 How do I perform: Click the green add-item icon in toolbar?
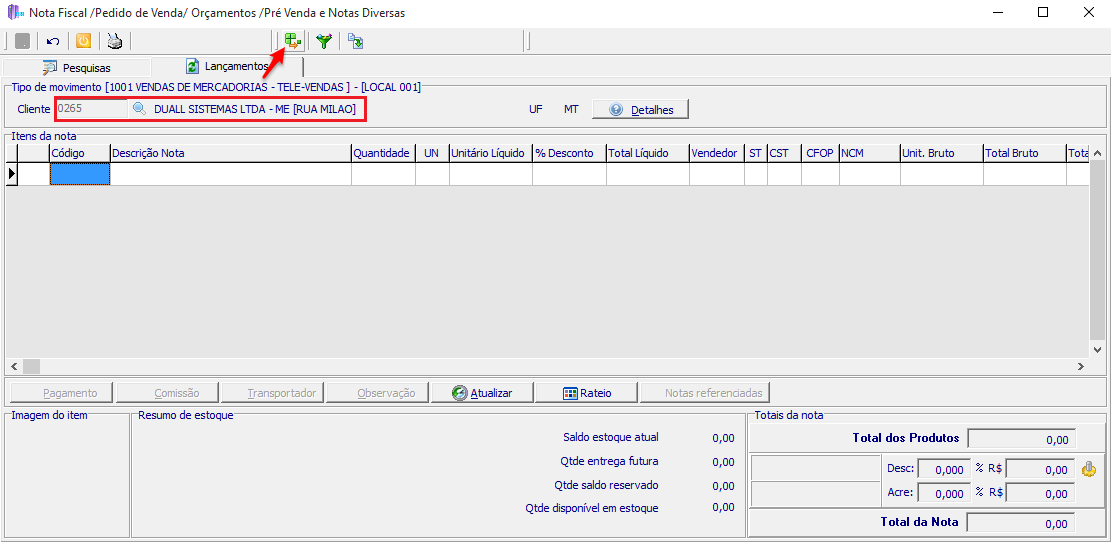click(x=292, y=41)
